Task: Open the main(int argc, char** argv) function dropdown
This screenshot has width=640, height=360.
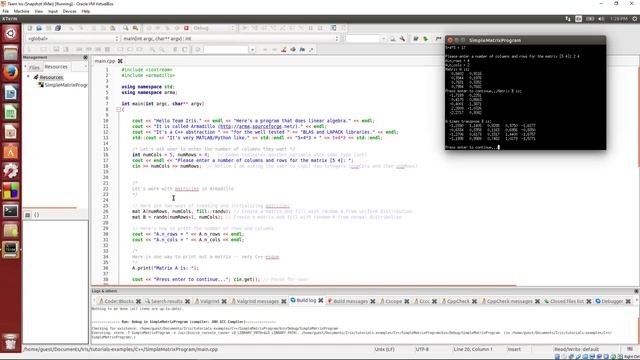Action: (x=231, y=39)
